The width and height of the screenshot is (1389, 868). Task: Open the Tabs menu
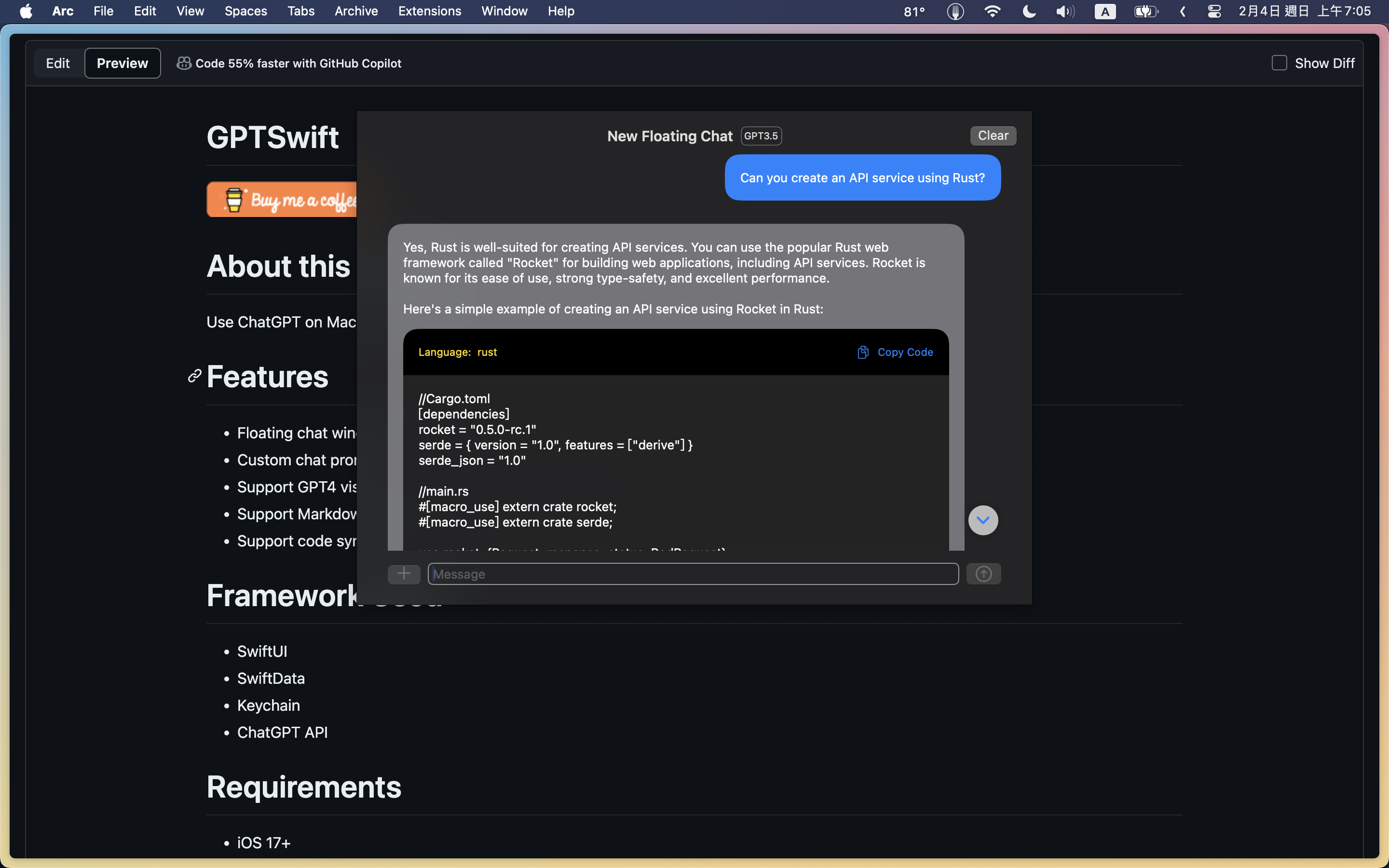[301, 11]
